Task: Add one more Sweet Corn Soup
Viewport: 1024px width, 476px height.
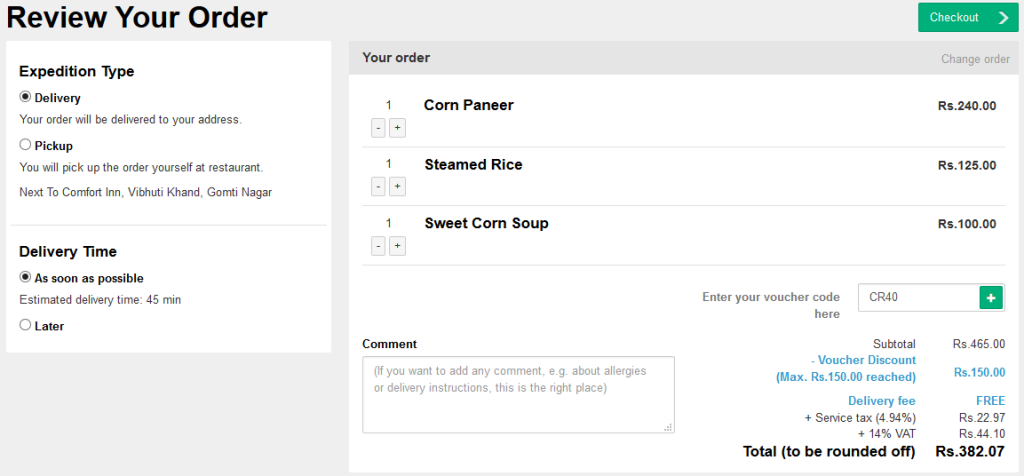Action: click(397, 246)
